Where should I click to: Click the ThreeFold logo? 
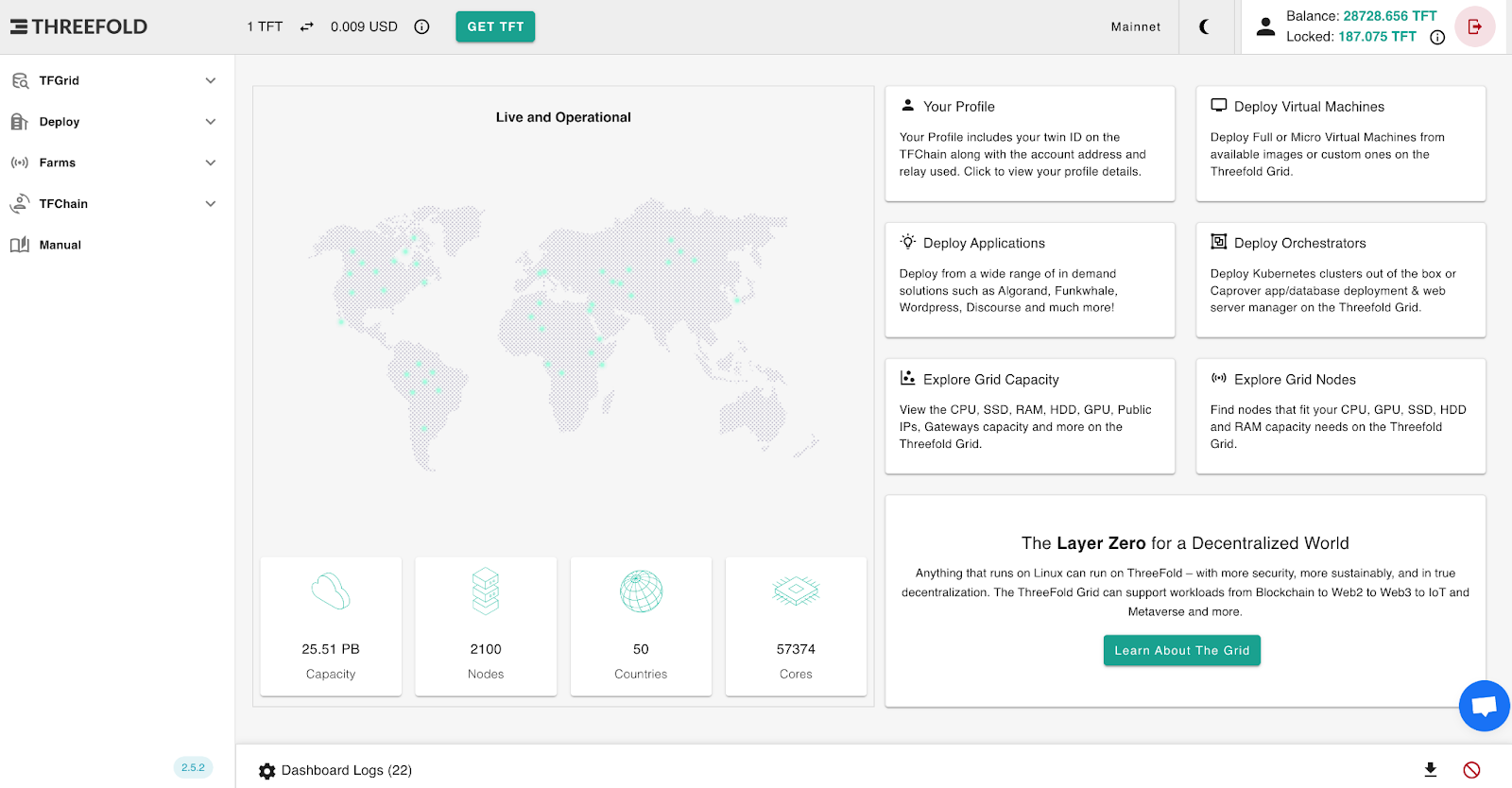(79, 26)
